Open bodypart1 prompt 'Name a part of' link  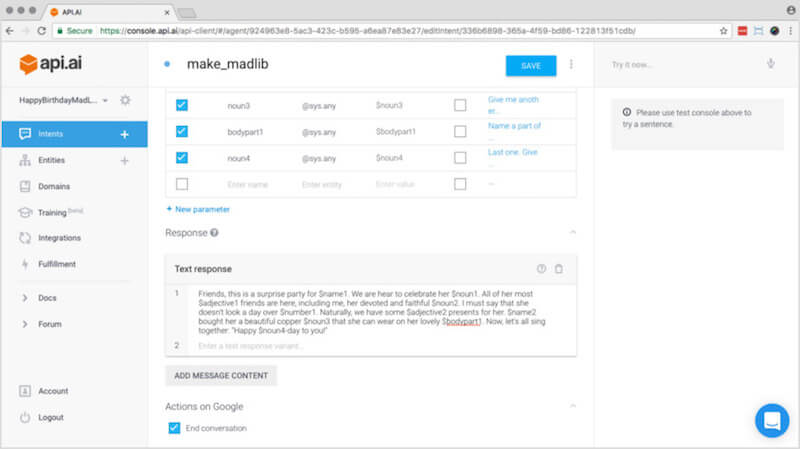pos(514,126)
